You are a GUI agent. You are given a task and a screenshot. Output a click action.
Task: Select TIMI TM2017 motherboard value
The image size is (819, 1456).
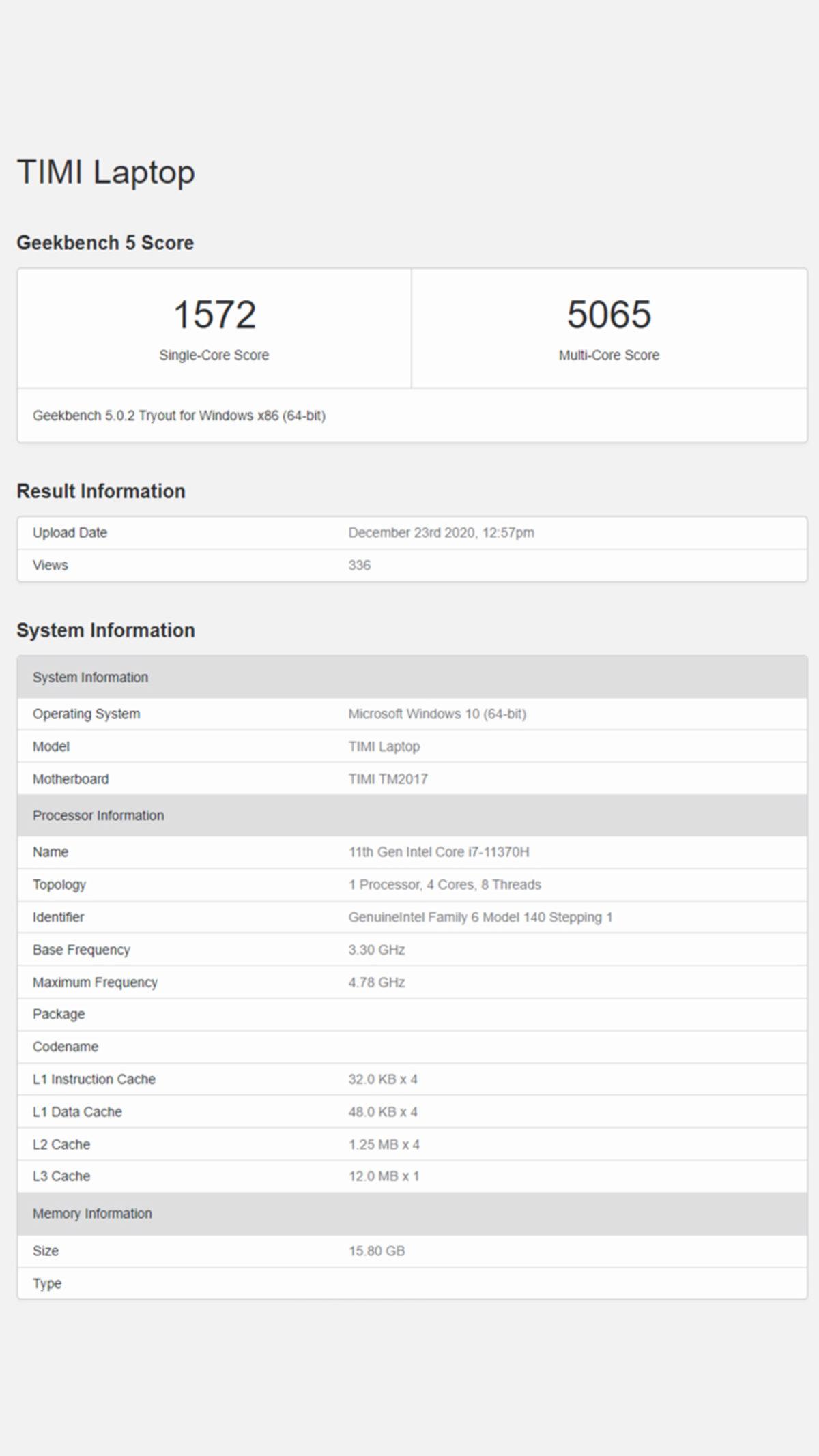click(x=388, y=779)
